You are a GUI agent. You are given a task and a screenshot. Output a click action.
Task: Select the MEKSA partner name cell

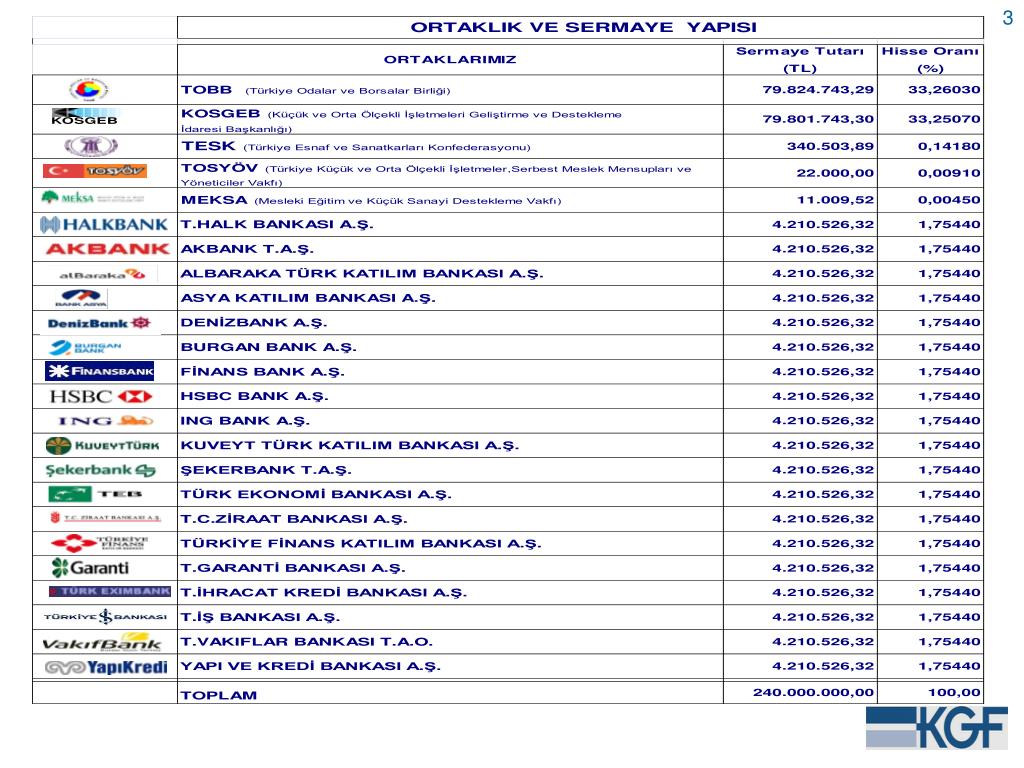(x=450, y=200)
